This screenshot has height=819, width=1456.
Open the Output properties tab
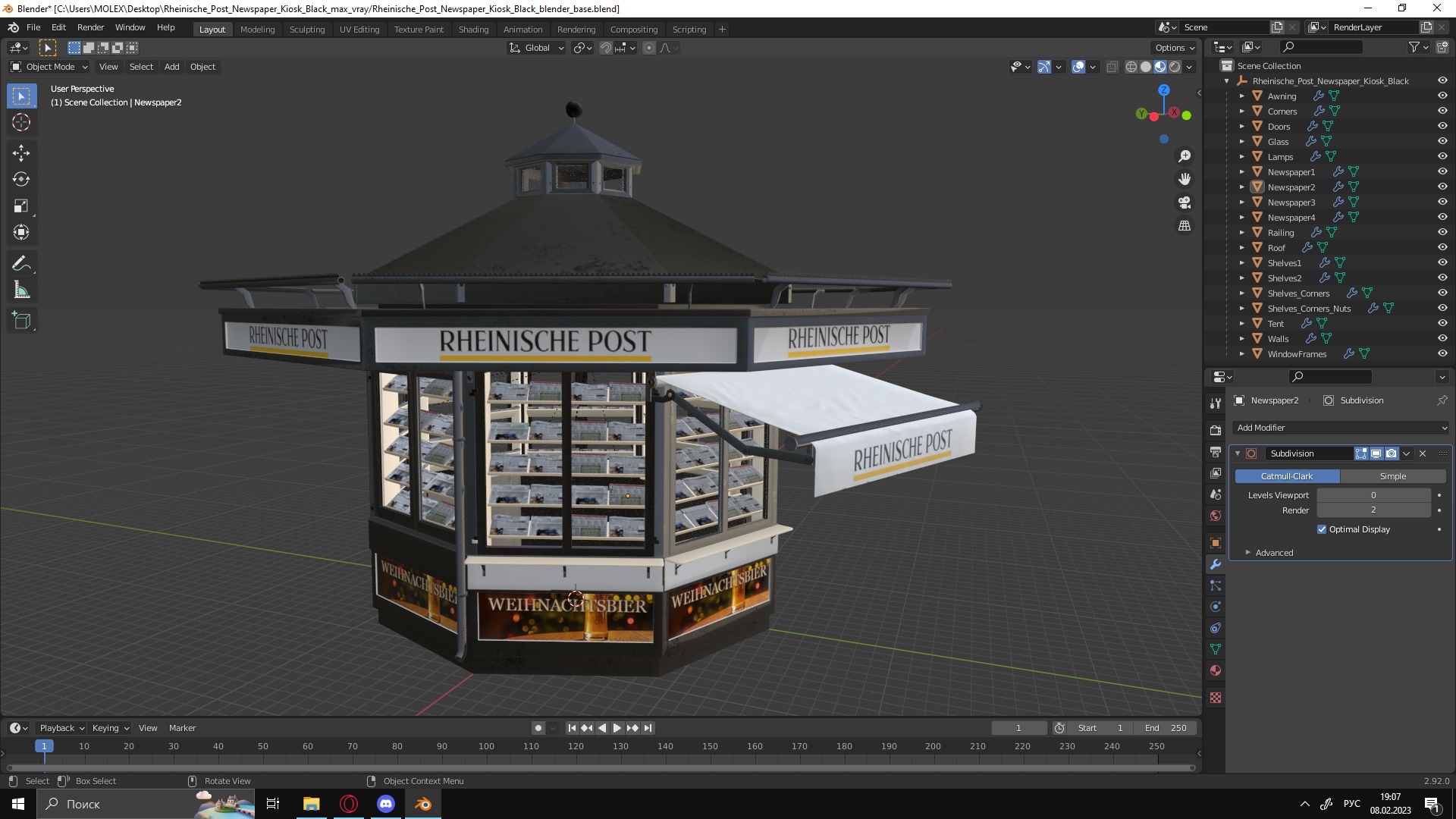click(1216, 452)
